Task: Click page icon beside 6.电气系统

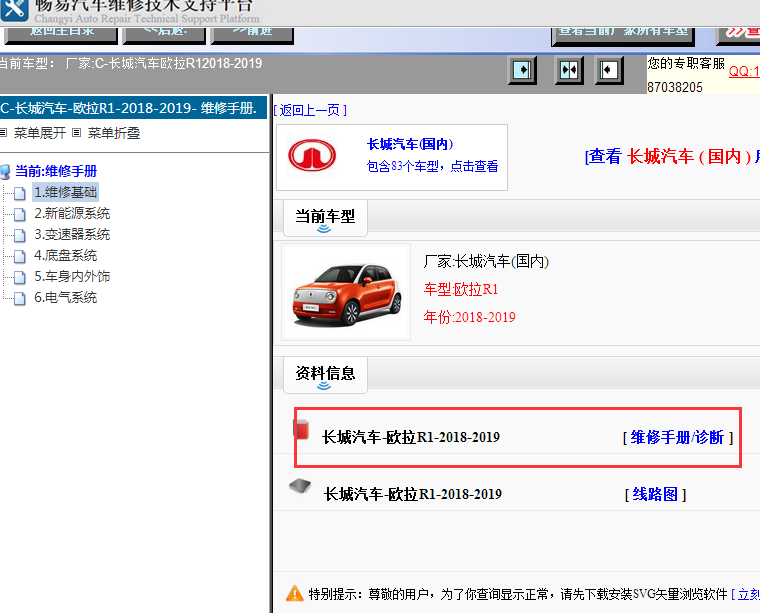Action: [19, 299]
